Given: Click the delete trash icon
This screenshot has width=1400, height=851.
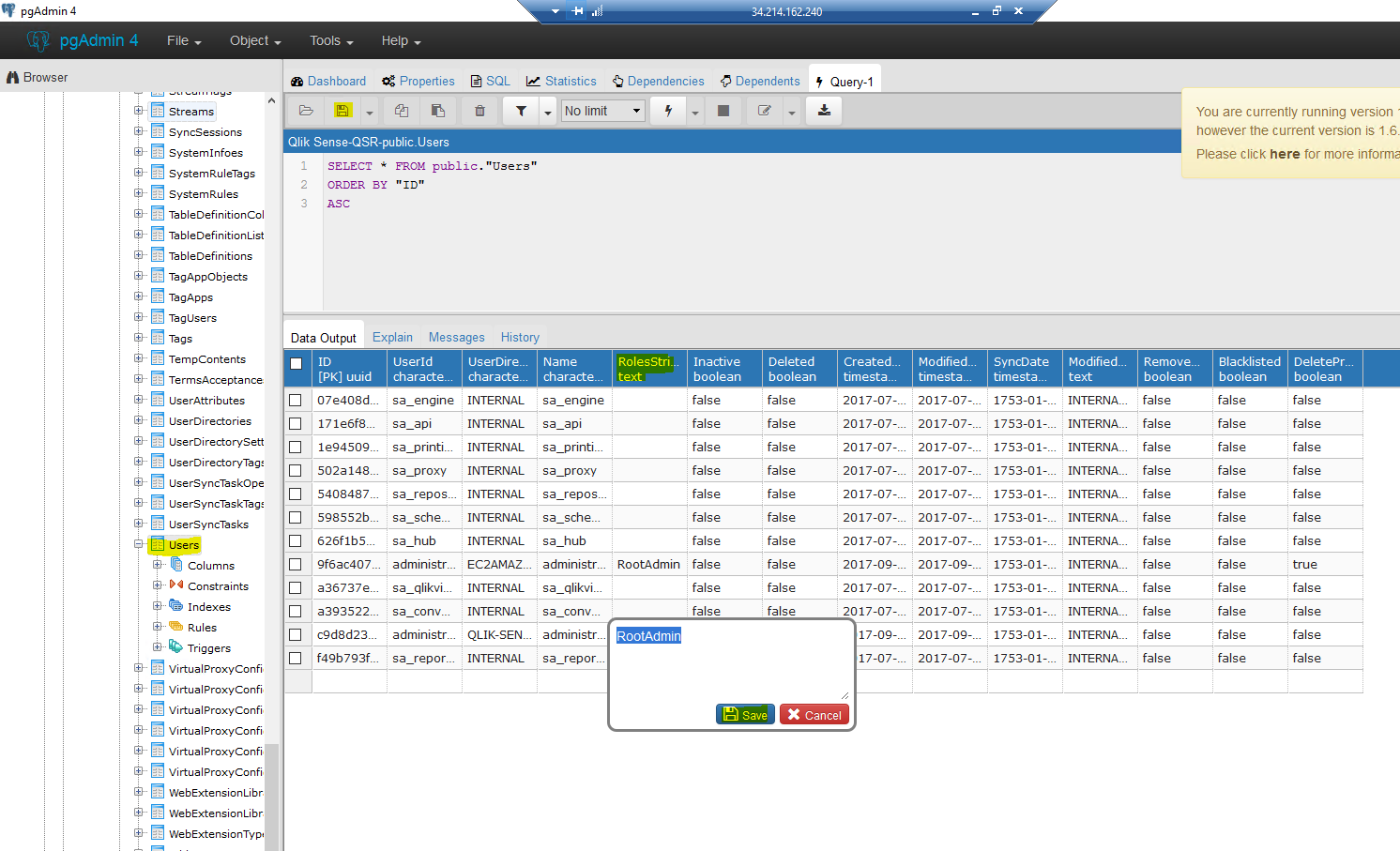Looking at the screenshot, I should click(x=479, y=111).
